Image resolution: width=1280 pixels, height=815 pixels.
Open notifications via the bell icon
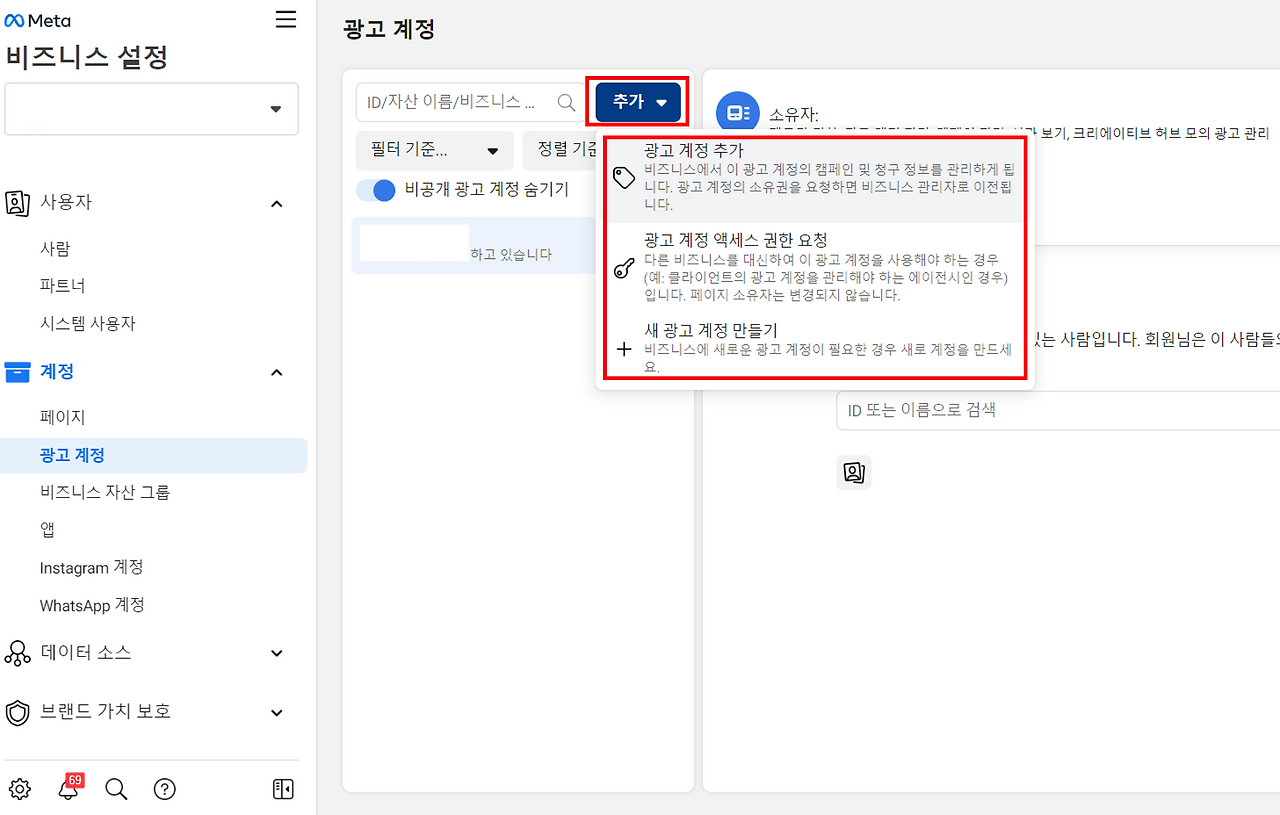68,791
